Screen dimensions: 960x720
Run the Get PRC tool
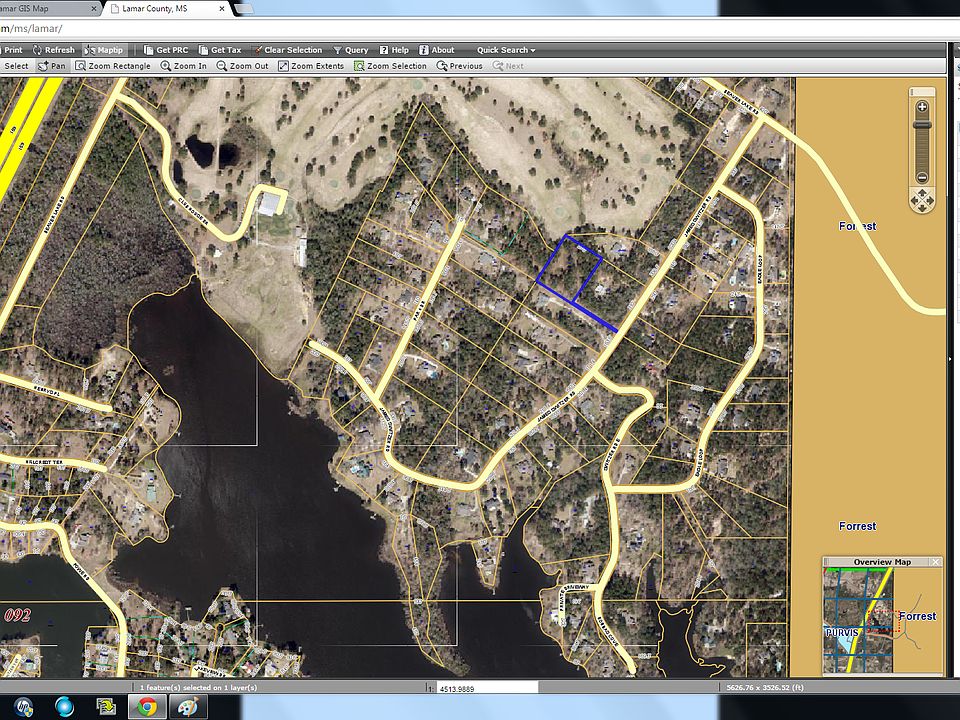[165, 50]
